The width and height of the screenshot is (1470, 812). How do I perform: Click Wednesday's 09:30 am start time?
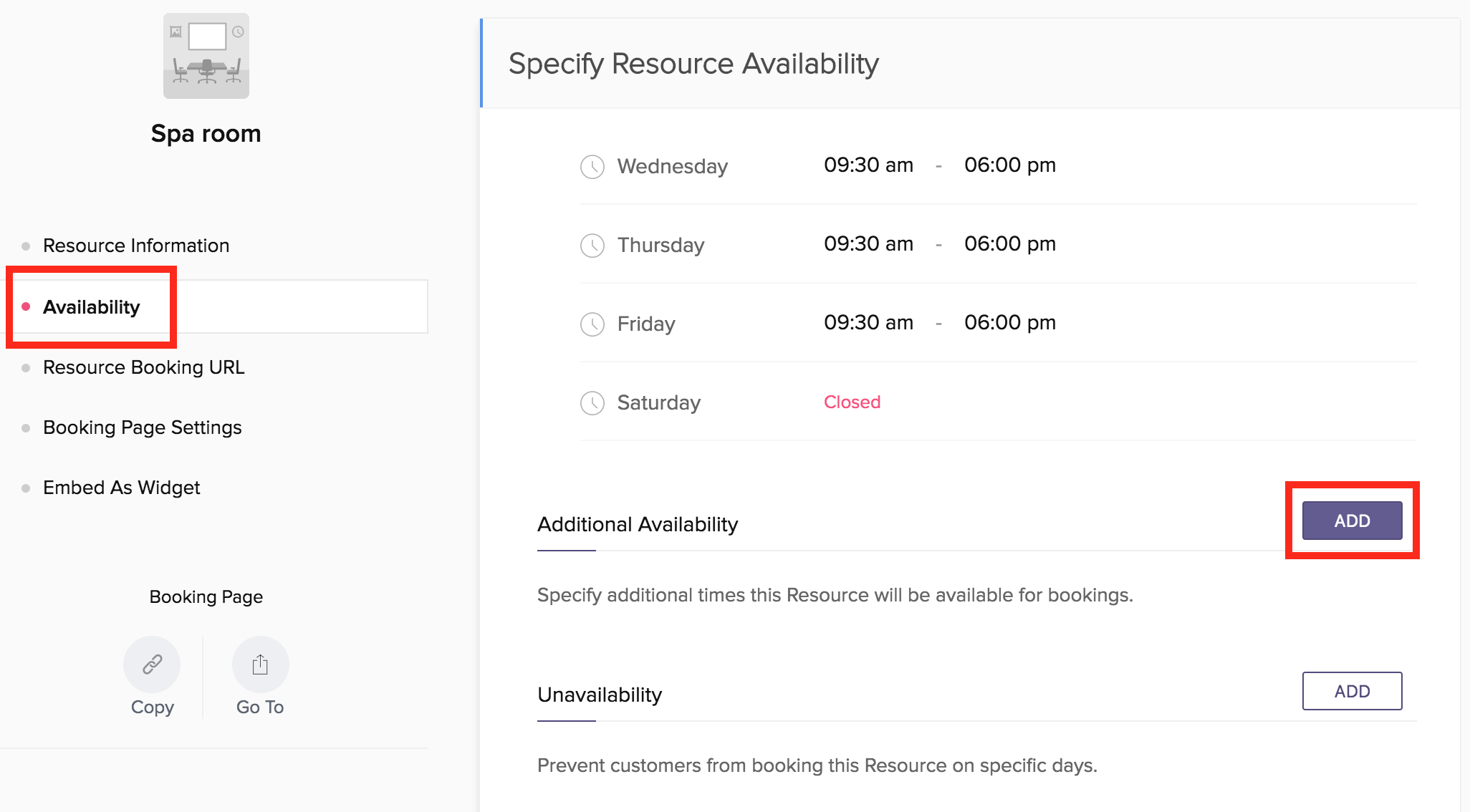pyautogui.click(x=868, y=165)
